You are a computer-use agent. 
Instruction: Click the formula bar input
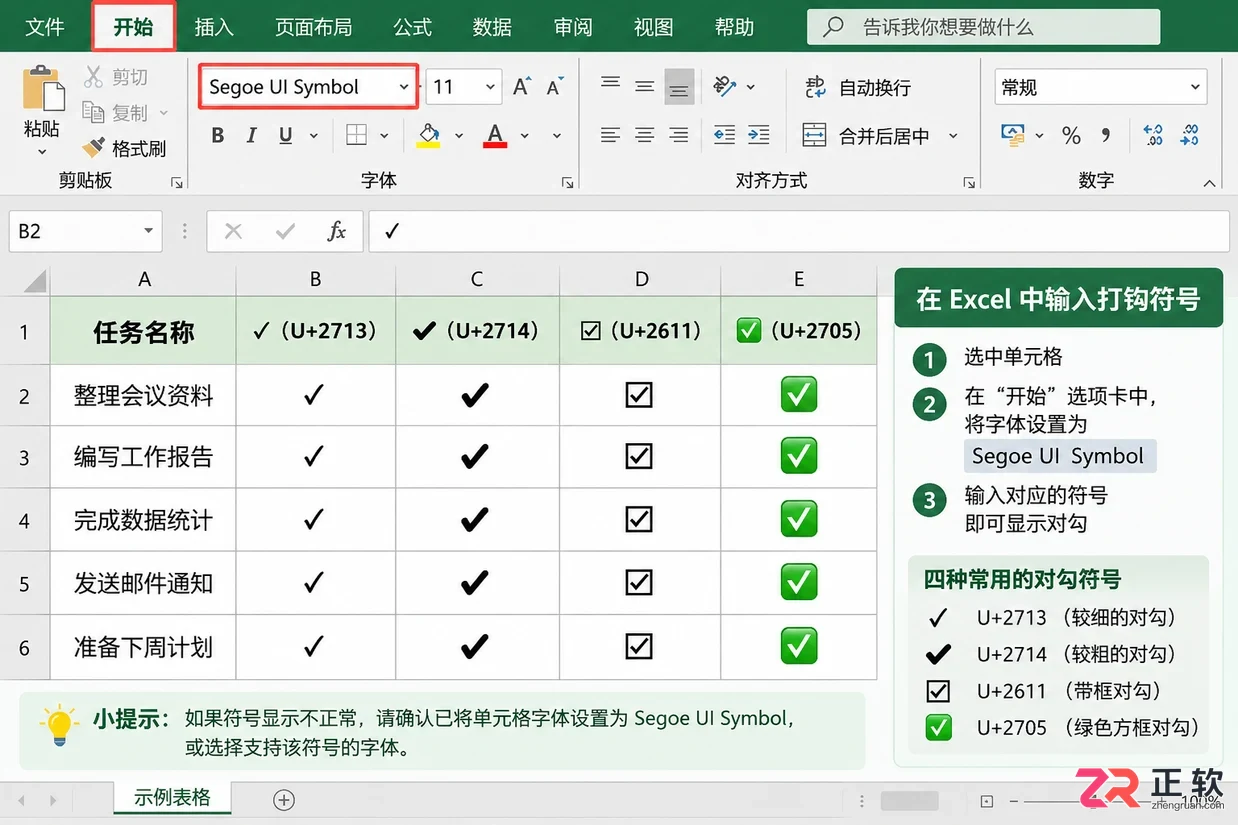coord(799,231)
